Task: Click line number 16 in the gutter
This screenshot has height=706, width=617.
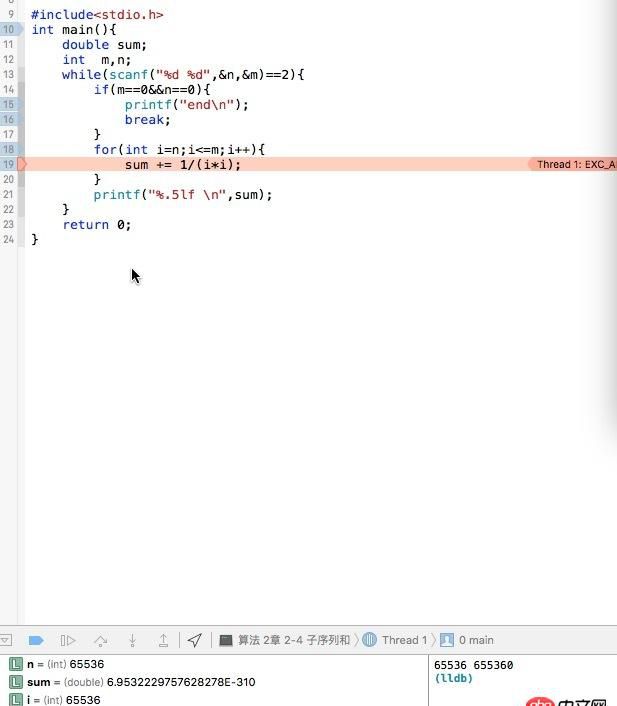Action: click(8, 119)
